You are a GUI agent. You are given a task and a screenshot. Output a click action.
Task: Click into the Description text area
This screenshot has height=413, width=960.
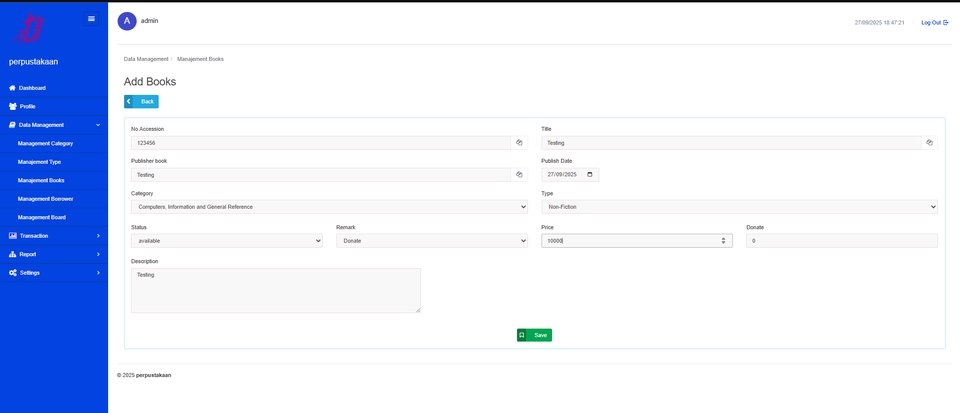tap(275, 290)
